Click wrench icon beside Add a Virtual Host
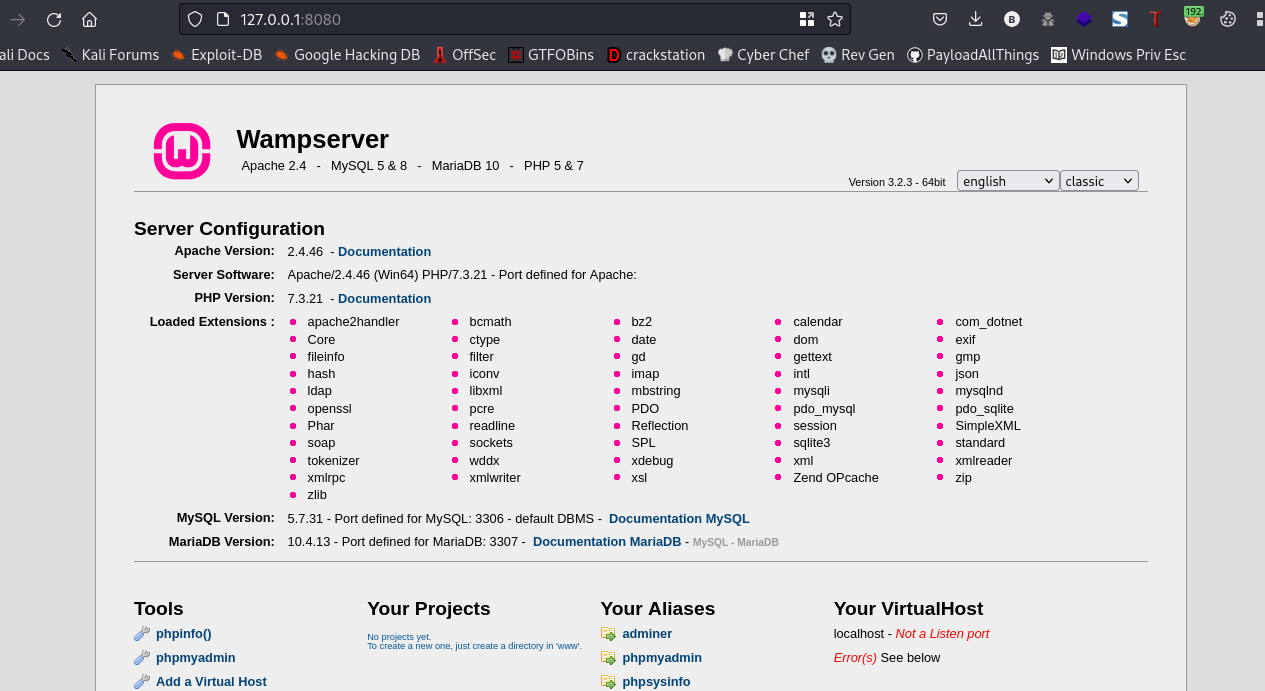This screenshot has width=1265, height=691. point(142,682)
